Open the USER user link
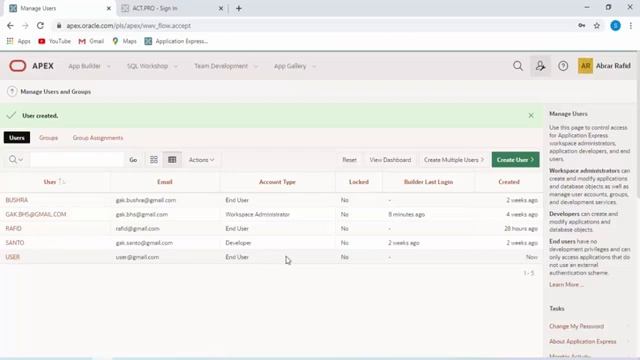 (x=13, y=257)
